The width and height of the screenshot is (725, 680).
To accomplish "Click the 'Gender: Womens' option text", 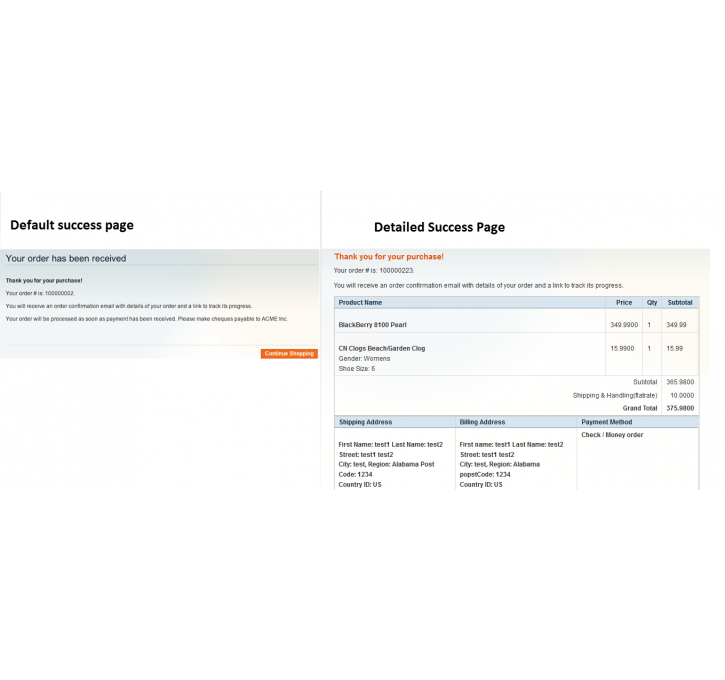I will 364,359.
